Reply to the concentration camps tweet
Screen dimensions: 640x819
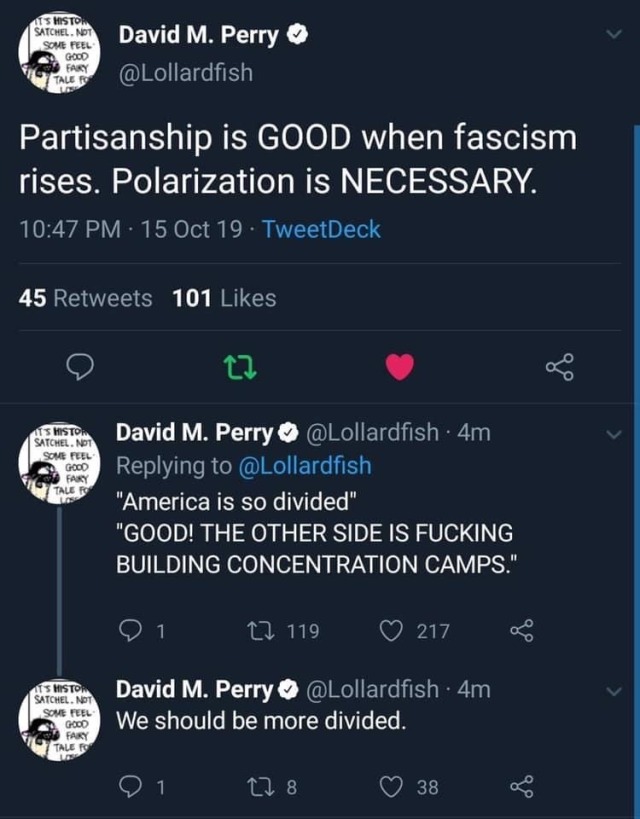(132, 631)
